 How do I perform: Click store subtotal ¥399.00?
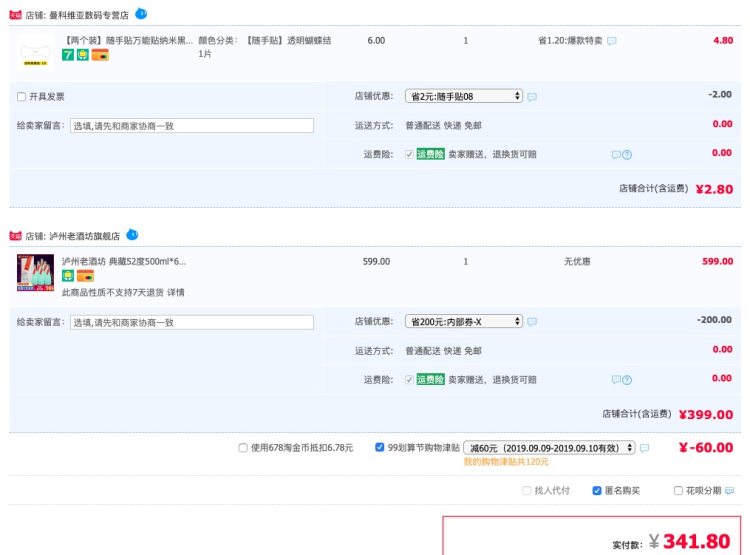click(x=706, y=414)
